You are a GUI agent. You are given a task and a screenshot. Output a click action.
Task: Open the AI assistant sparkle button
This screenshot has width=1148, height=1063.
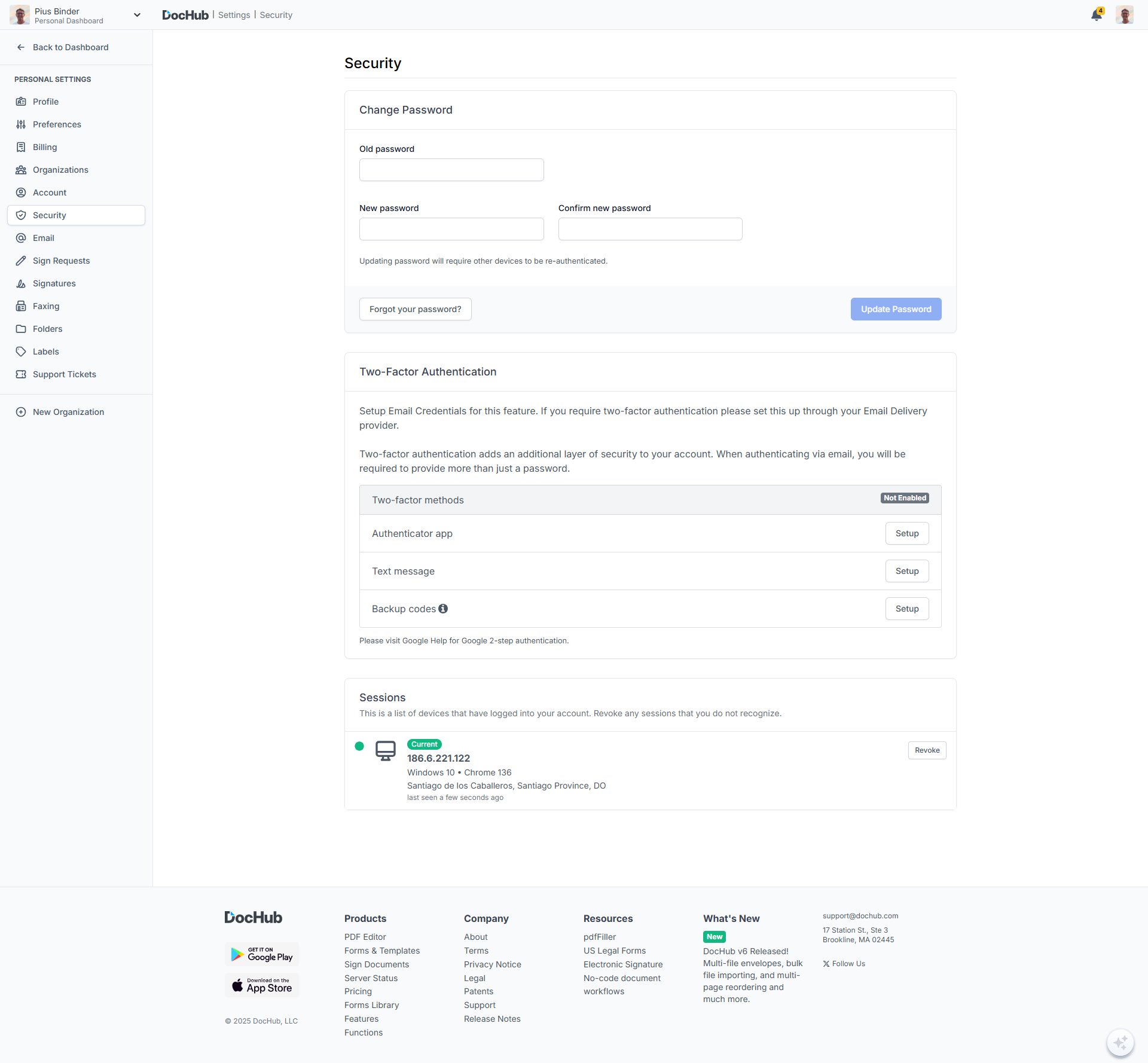click(1120, 1043)
